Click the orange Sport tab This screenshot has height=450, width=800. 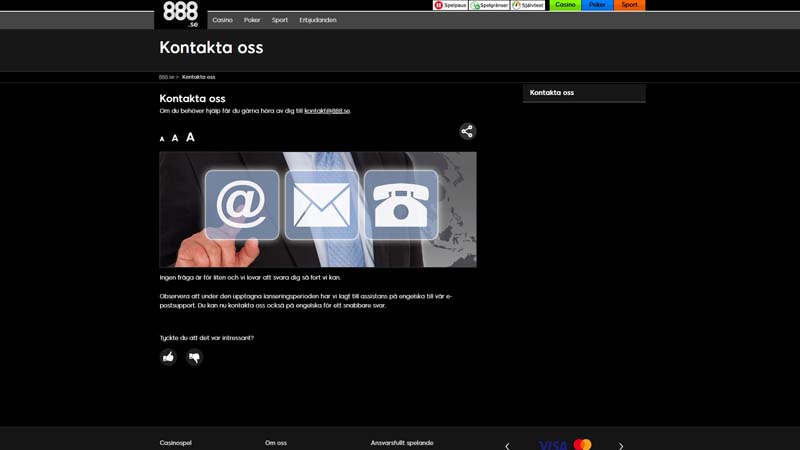click(x=629, y=5)
